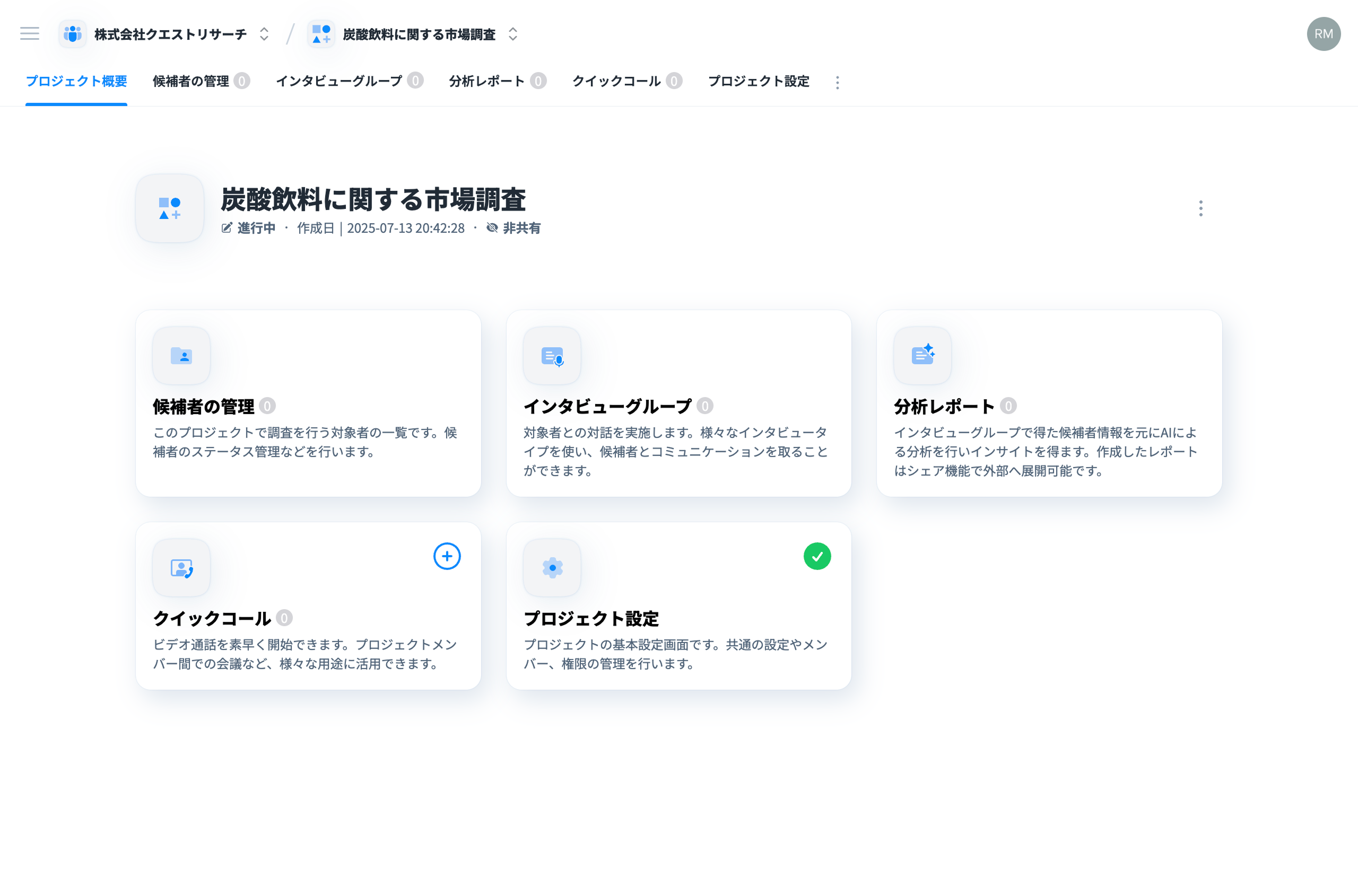
Task: Switch to the 分析レポート tab
Action: click(486, 81)
